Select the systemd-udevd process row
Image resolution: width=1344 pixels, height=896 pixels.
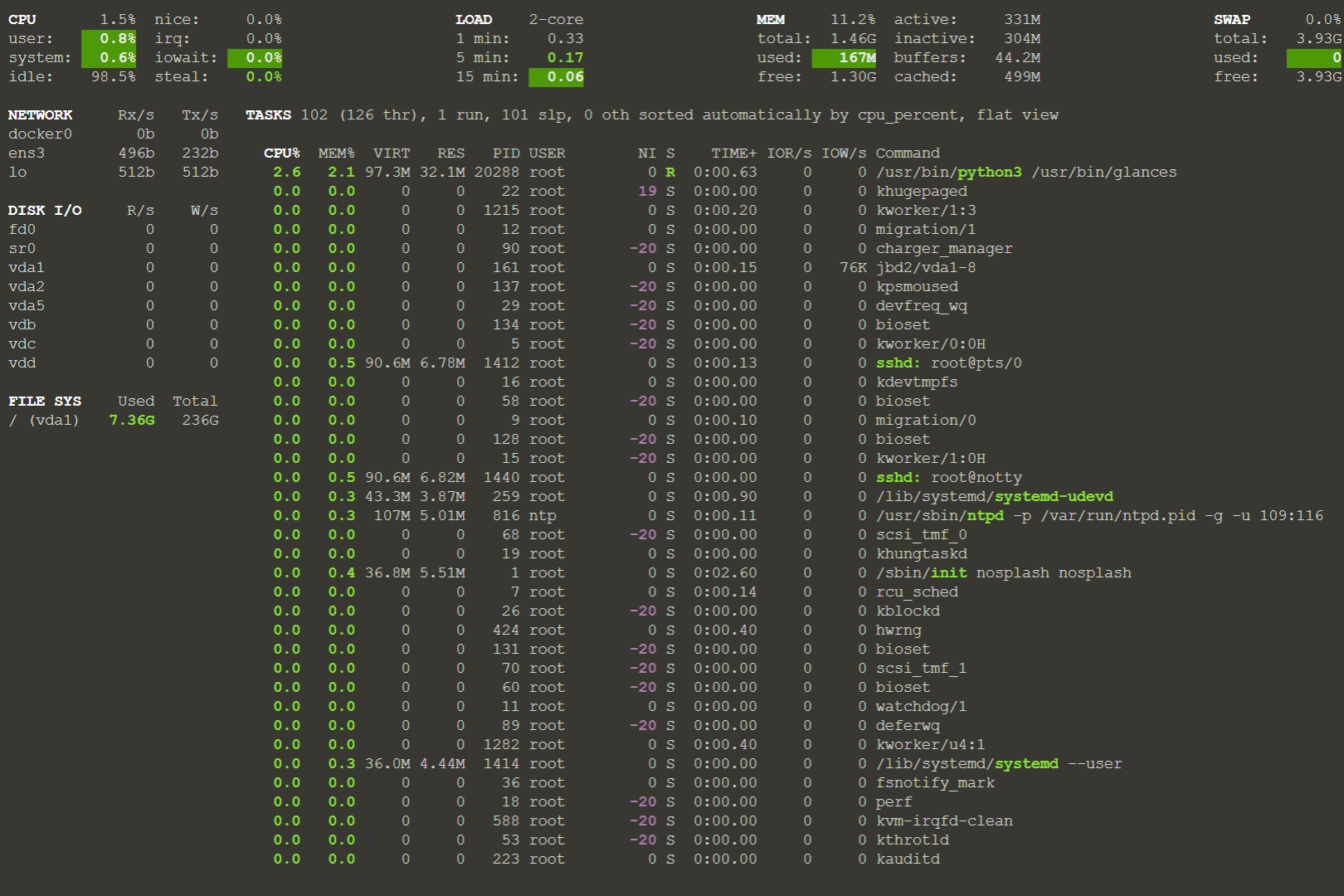(694, 496)
